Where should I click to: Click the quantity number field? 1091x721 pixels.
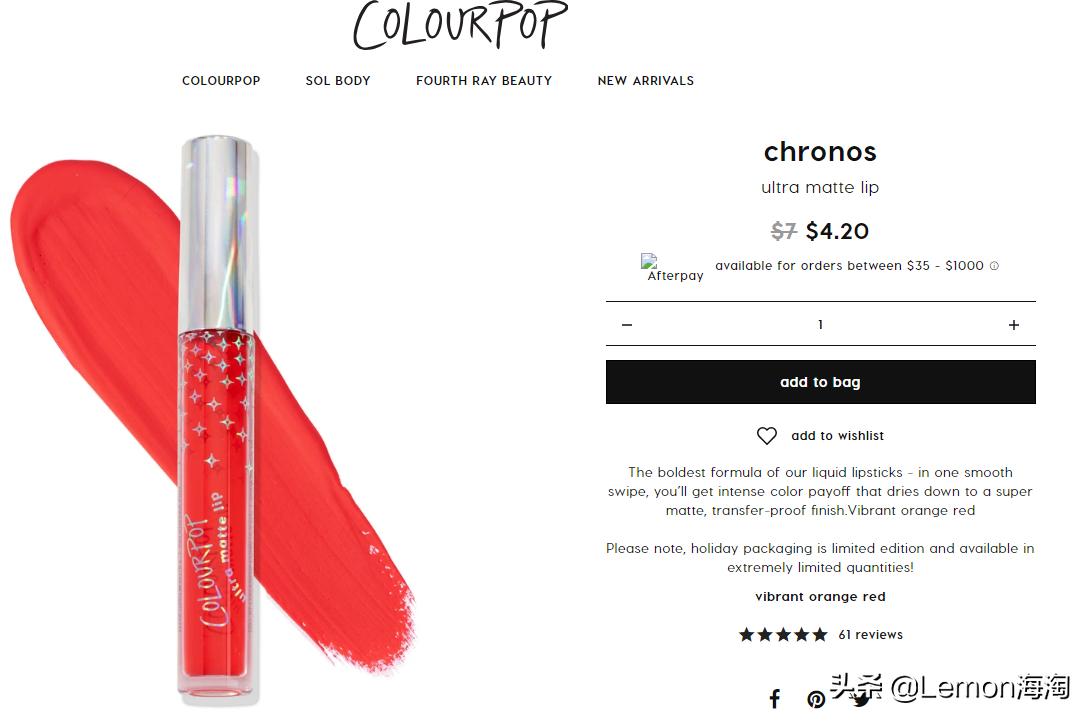(820, 324)
